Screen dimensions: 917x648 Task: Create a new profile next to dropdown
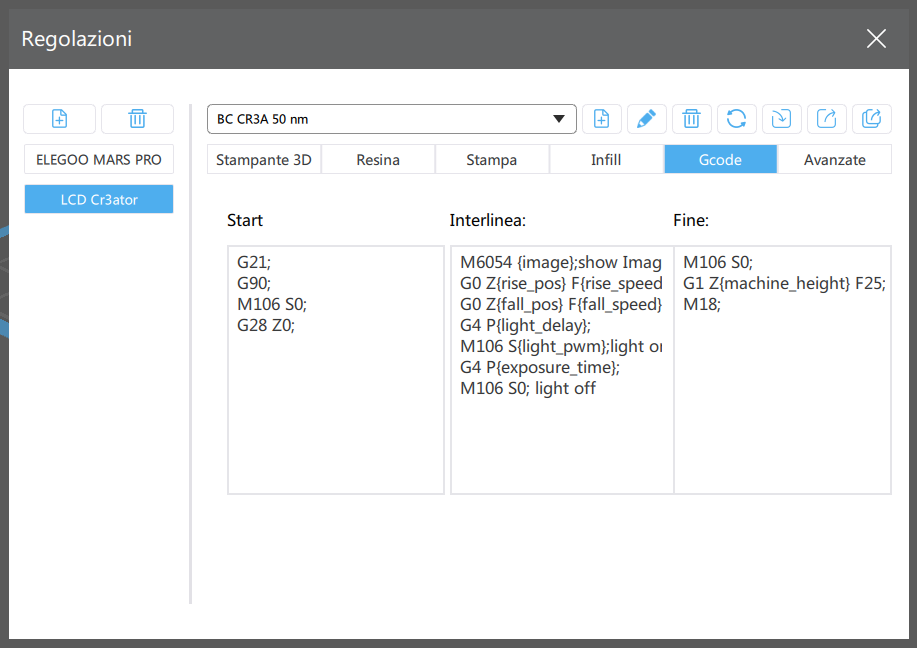pyautogui.click(x=602, y=119)
